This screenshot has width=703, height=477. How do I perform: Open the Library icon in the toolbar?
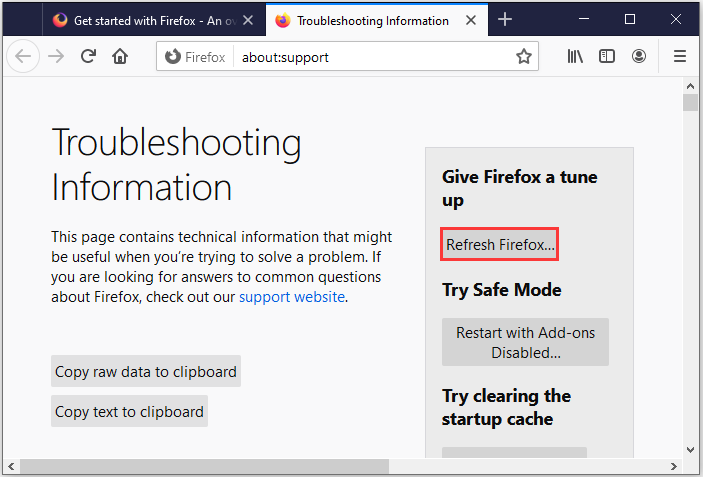tap(575, 56)
